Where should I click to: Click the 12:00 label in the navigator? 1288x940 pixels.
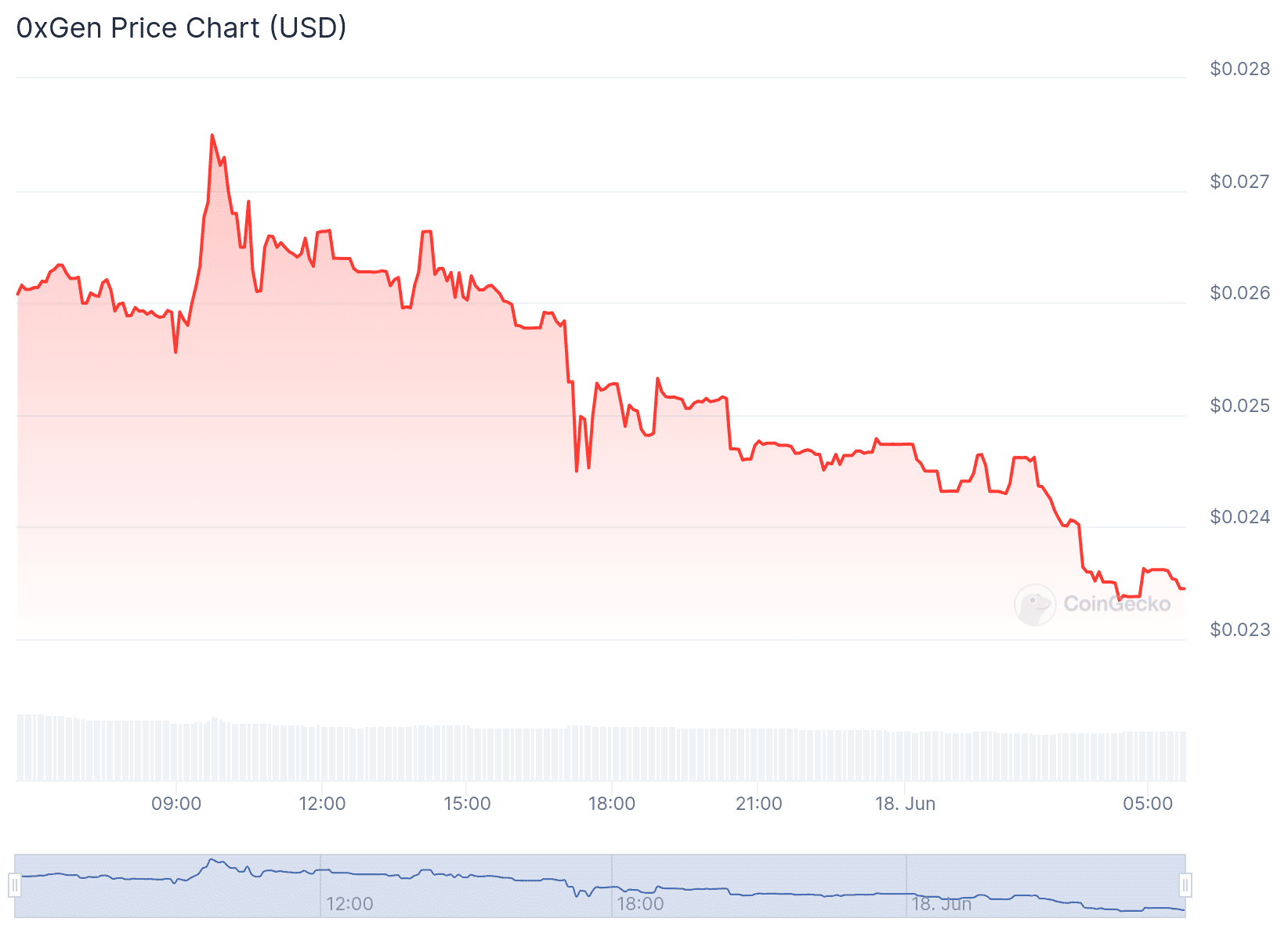pyautogui.click(x=349, y=904)
